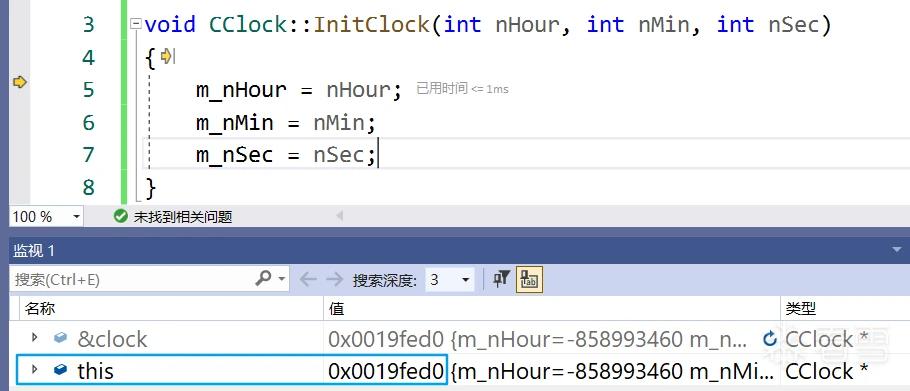Toggle the highlighted ab display button in watch toolbar
The width and height of the screenshot is (910, 391).
pyautogui.click(x=529, y=280)
